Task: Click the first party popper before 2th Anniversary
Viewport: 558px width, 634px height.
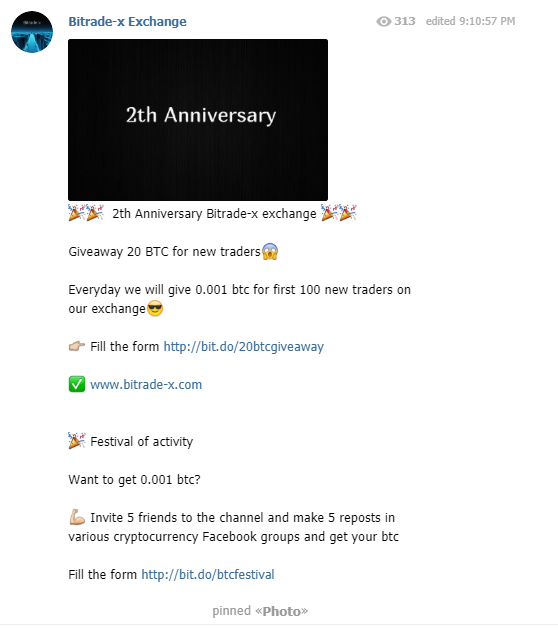Action: 77,213
